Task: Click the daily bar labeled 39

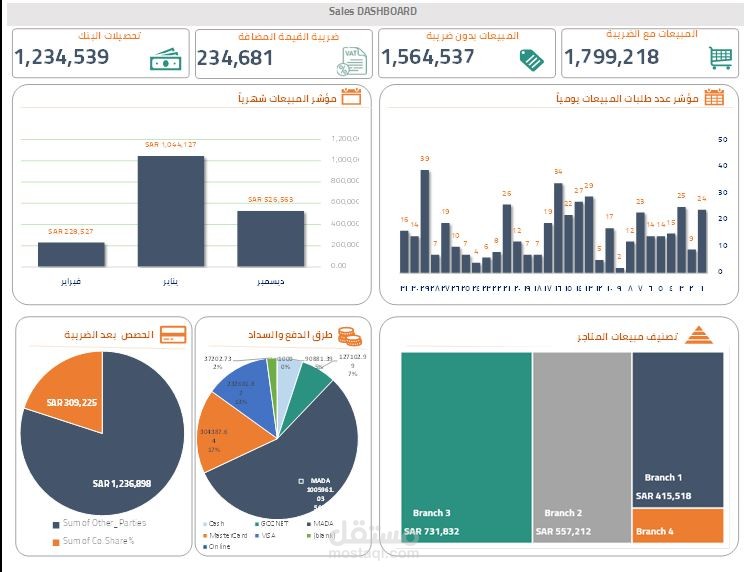Action: (425, 221)
